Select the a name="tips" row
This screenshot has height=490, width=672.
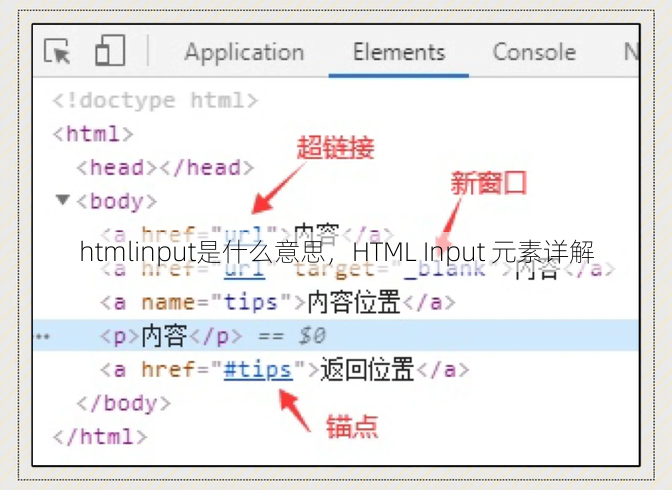tap(278, 303)
